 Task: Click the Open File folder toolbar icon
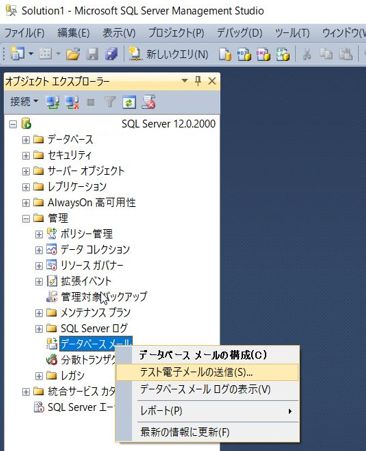pyautogui.click(x=73, y=54)
